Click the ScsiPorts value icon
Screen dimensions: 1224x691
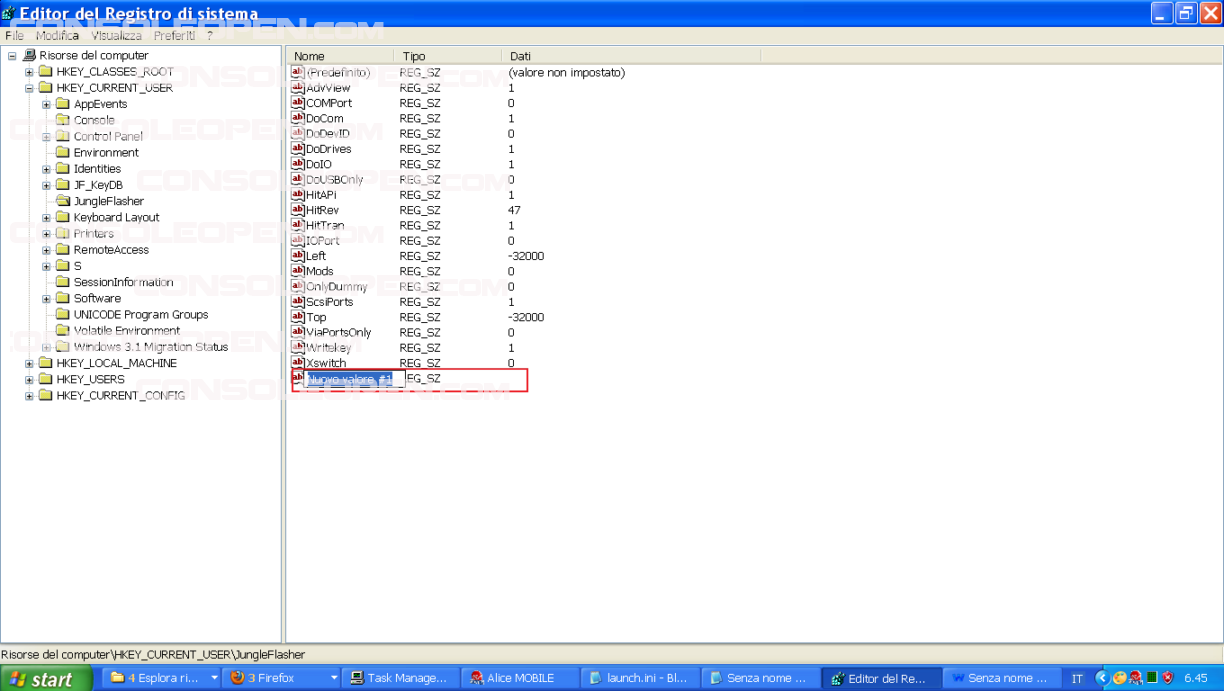297,302
